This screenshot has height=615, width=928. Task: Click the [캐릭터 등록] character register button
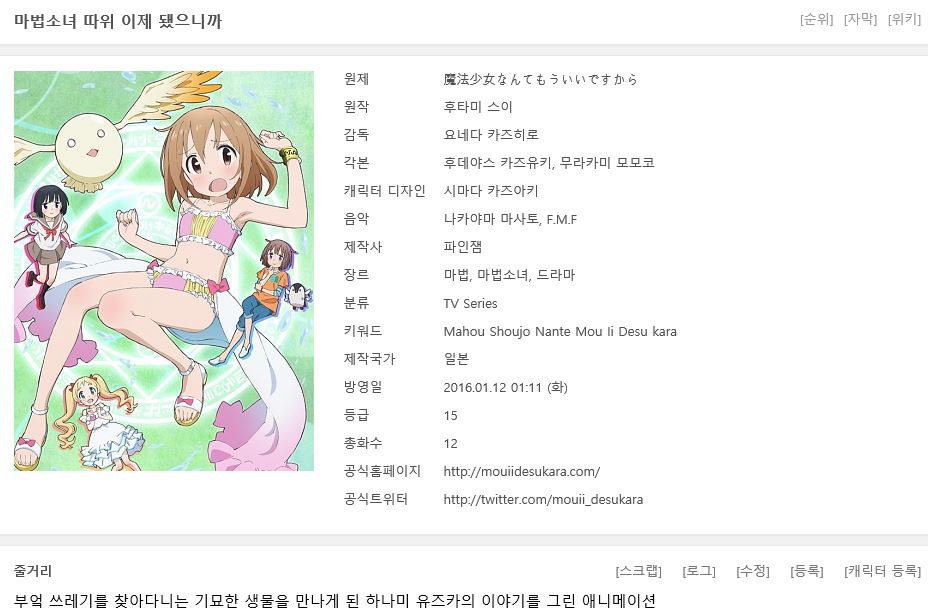coord(882,571)
